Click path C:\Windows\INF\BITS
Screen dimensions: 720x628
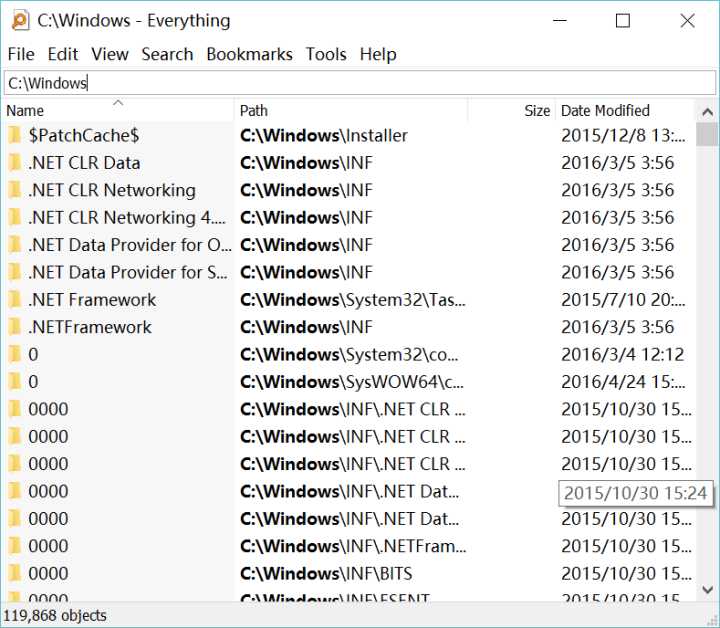tap(326, 573)
